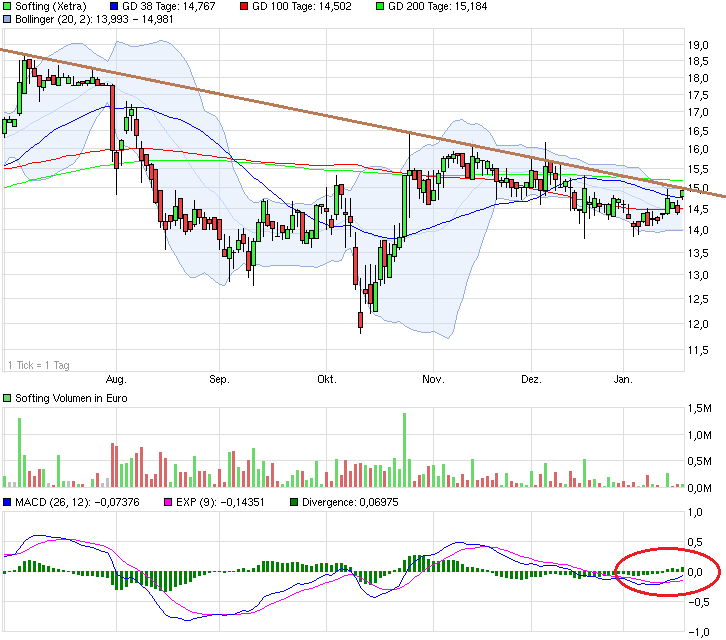
Task: Click the 12,5 price axis value
Action: tap(698, 300)
